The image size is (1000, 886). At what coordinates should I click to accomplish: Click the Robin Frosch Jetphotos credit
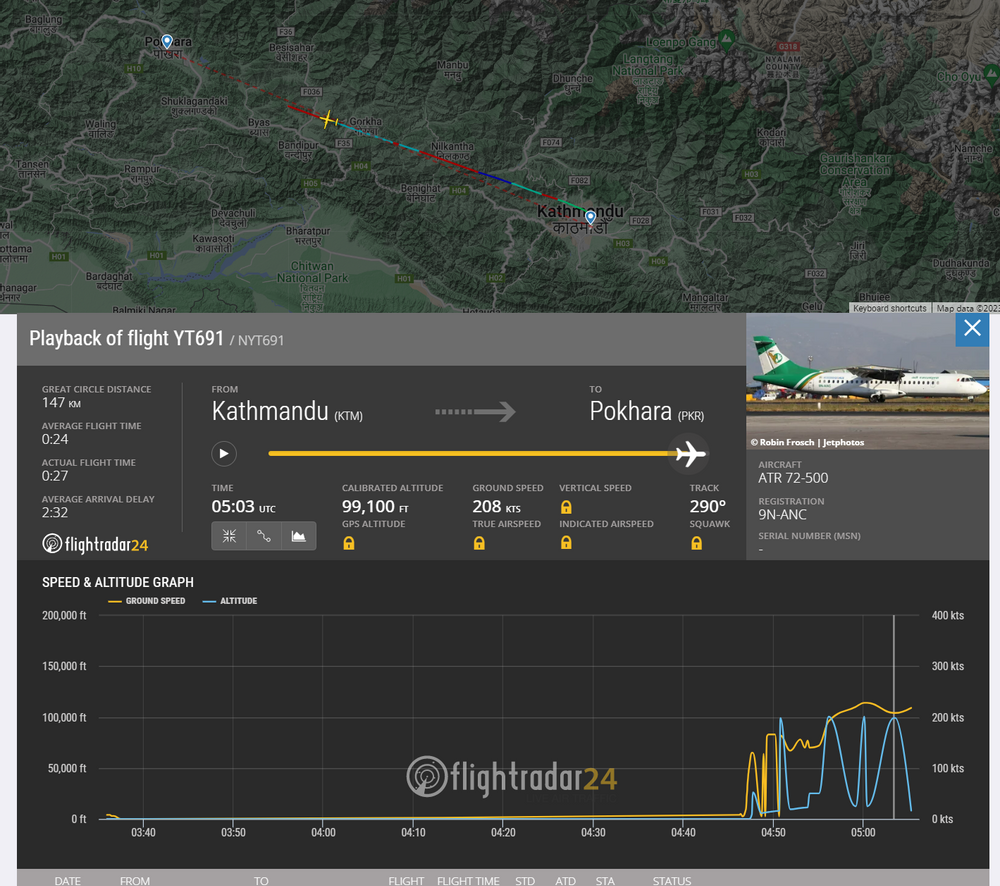tap(807, 442)
